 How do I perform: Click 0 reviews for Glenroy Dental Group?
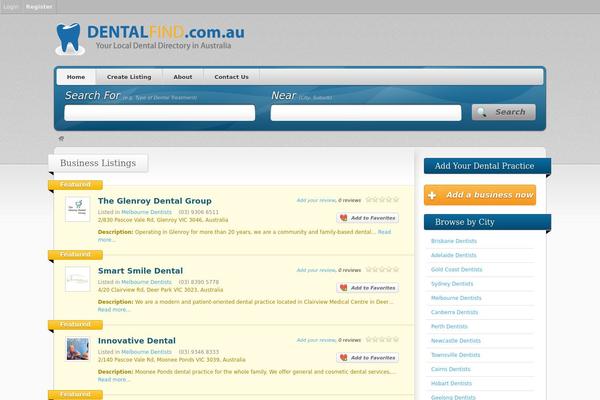point(349,200)
